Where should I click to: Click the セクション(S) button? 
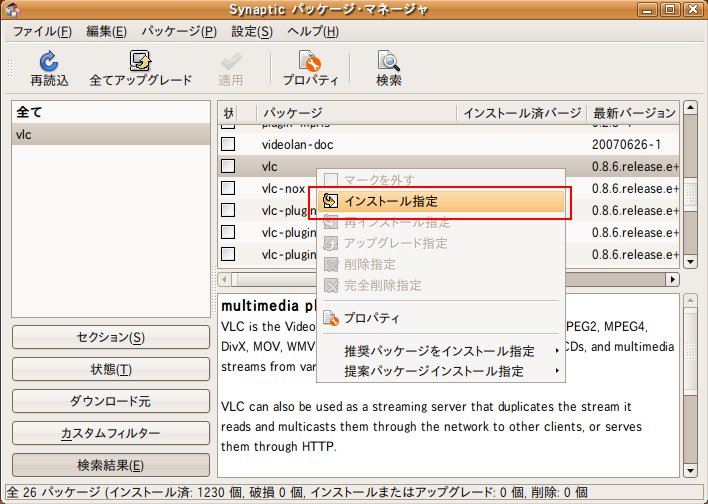coord(110,338)
